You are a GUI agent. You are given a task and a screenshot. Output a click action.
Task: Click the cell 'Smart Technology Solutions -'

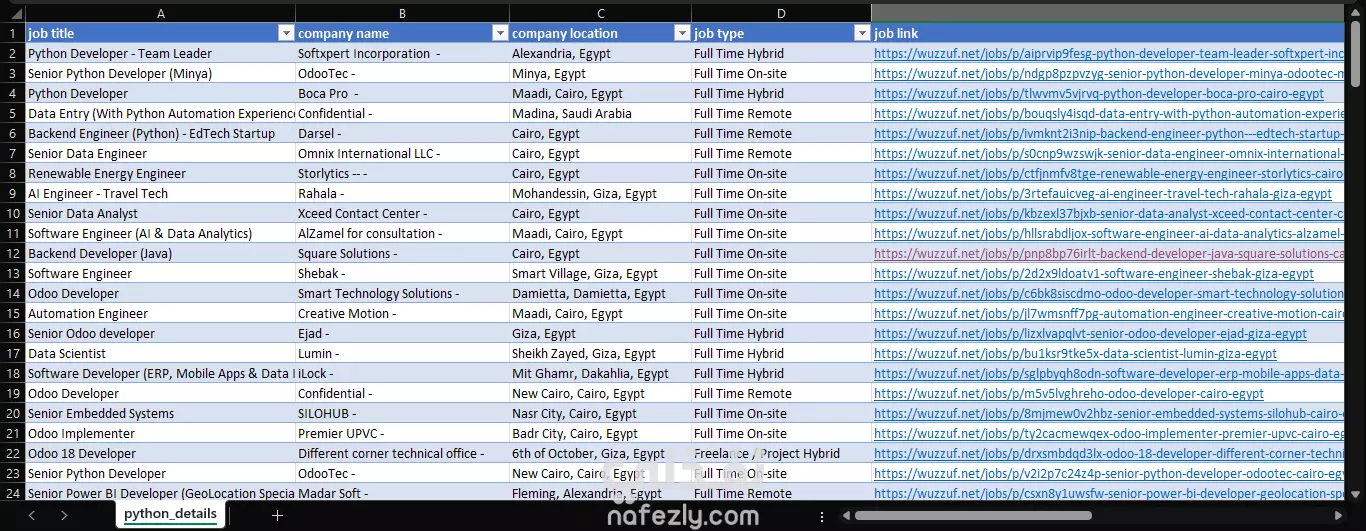(x=402, y=293)
